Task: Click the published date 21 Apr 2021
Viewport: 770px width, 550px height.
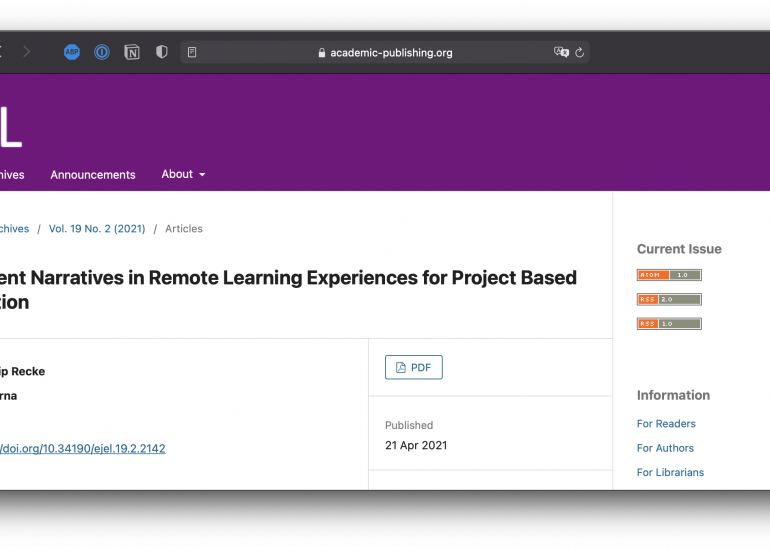Action: (x=416, y=445)
